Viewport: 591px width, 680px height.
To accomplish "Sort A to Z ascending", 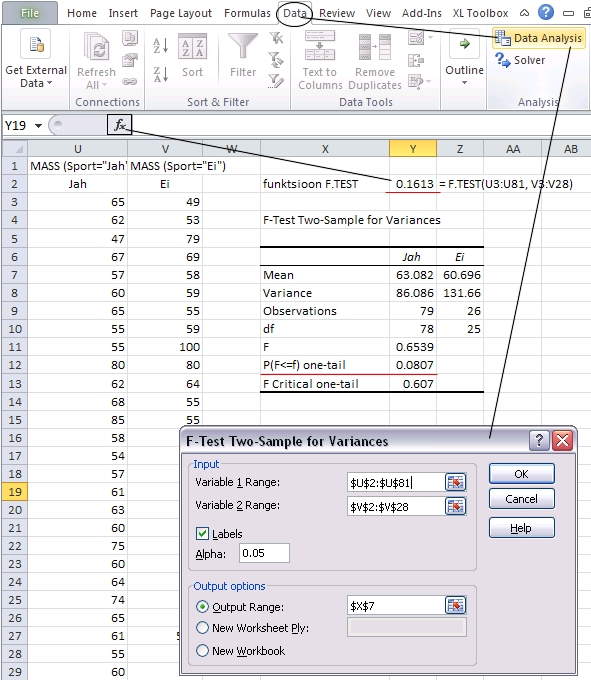I will pos(160,46).
